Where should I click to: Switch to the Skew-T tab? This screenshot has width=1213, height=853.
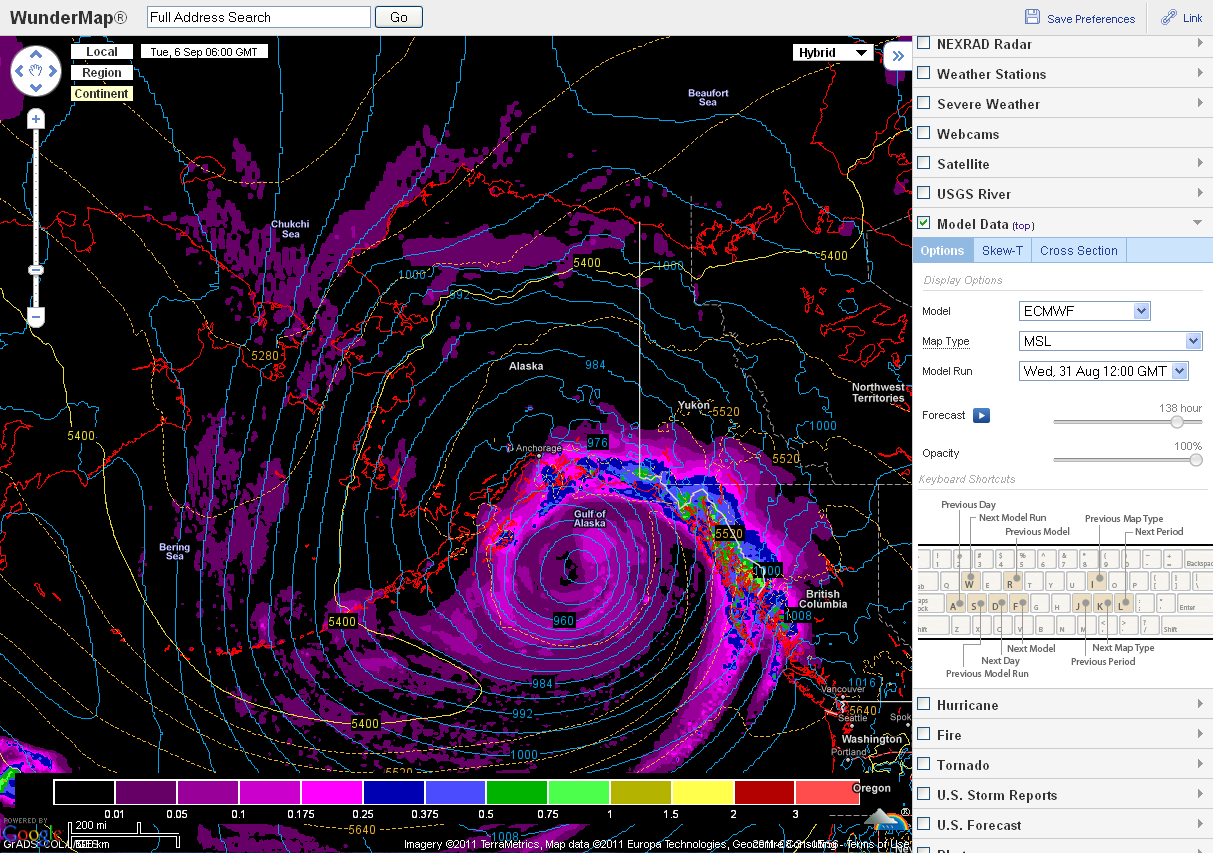(x=1002, y=251)
